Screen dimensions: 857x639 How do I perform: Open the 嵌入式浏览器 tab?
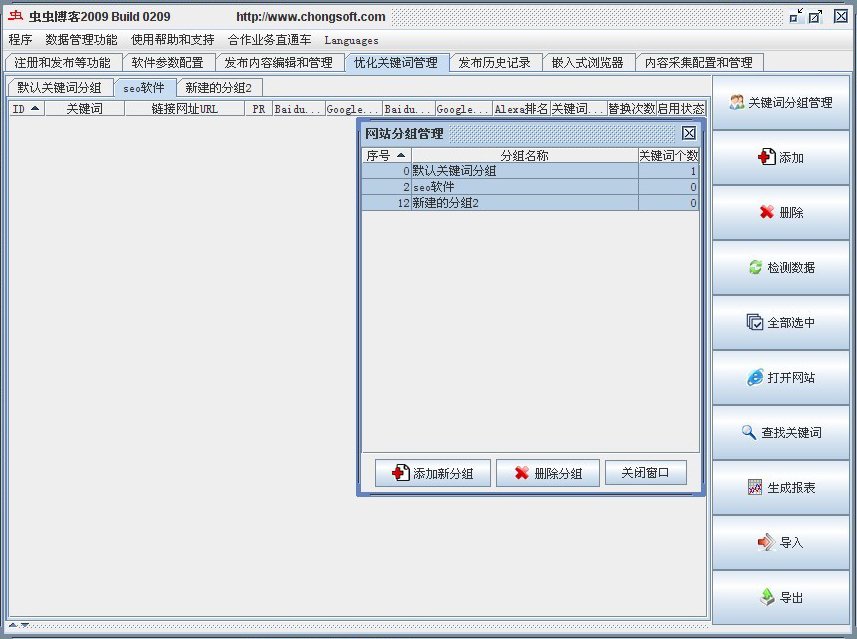588,63
